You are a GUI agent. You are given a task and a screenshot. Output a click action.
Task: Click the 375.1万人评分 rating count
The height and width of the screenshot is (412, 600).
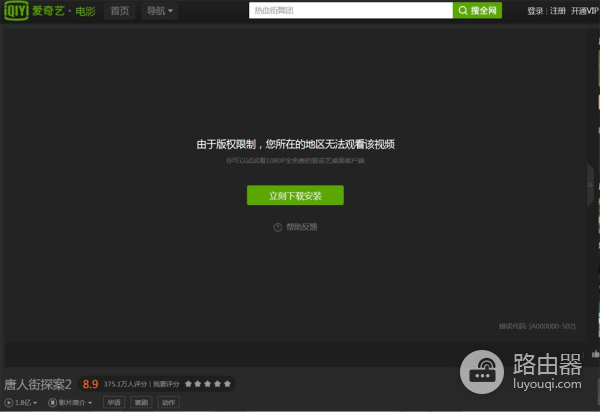click(x=125, y=384)
